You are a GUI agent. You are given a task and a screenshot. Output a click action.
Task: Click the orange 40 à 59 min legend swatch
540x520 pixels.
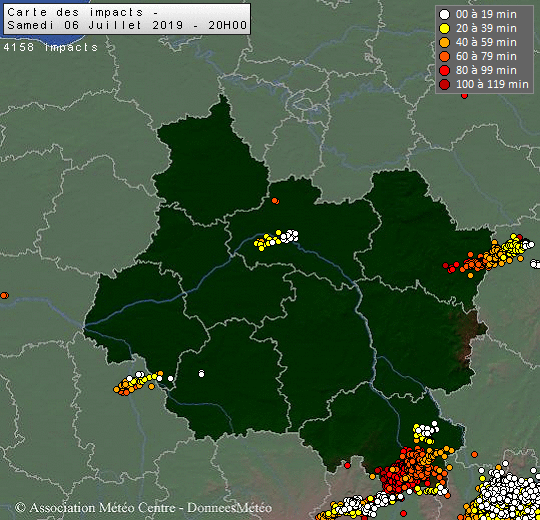coord(445,42)
